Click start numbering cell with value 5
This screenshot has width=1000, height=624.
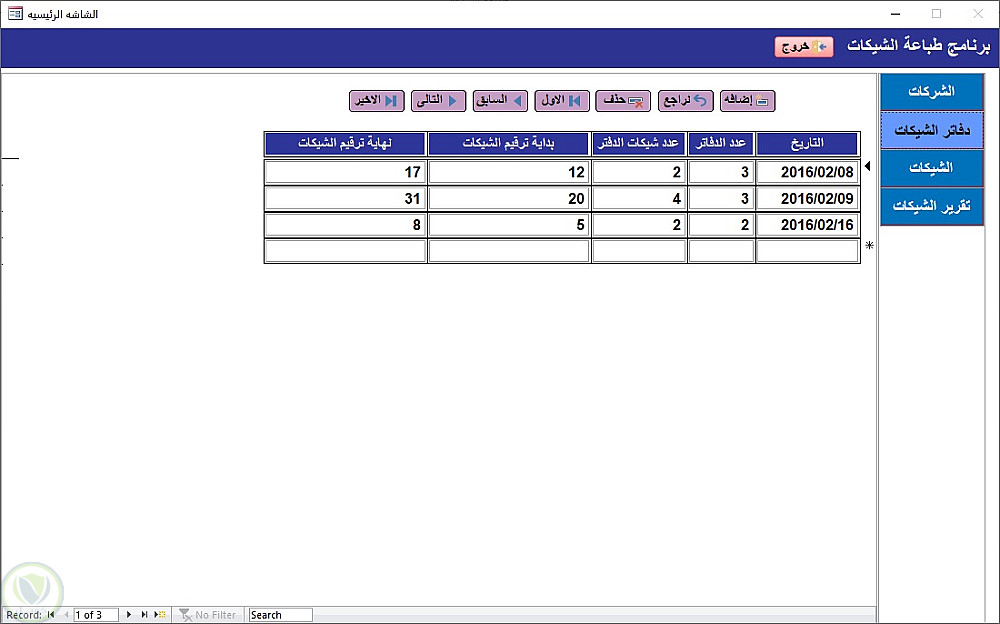(x=508, y=225)
